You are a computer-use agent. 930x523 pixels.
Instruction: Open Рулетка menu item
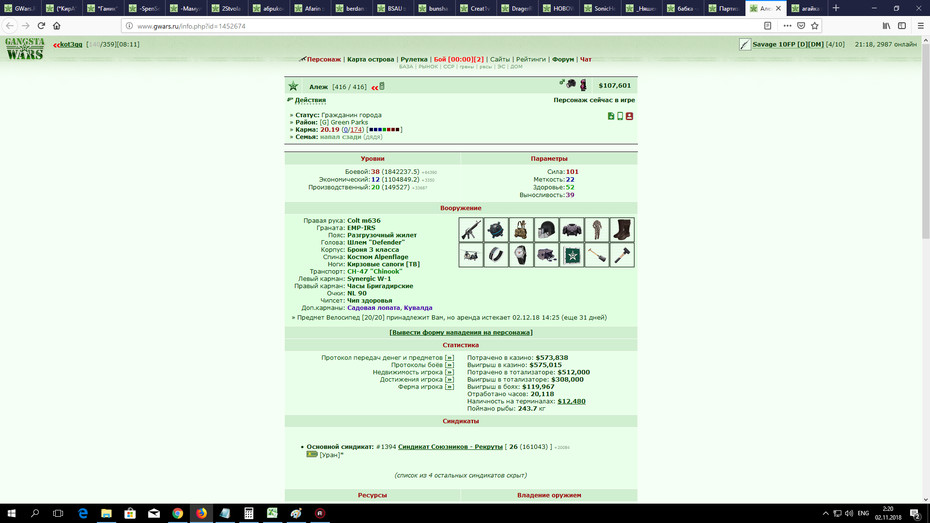[414, 59]
